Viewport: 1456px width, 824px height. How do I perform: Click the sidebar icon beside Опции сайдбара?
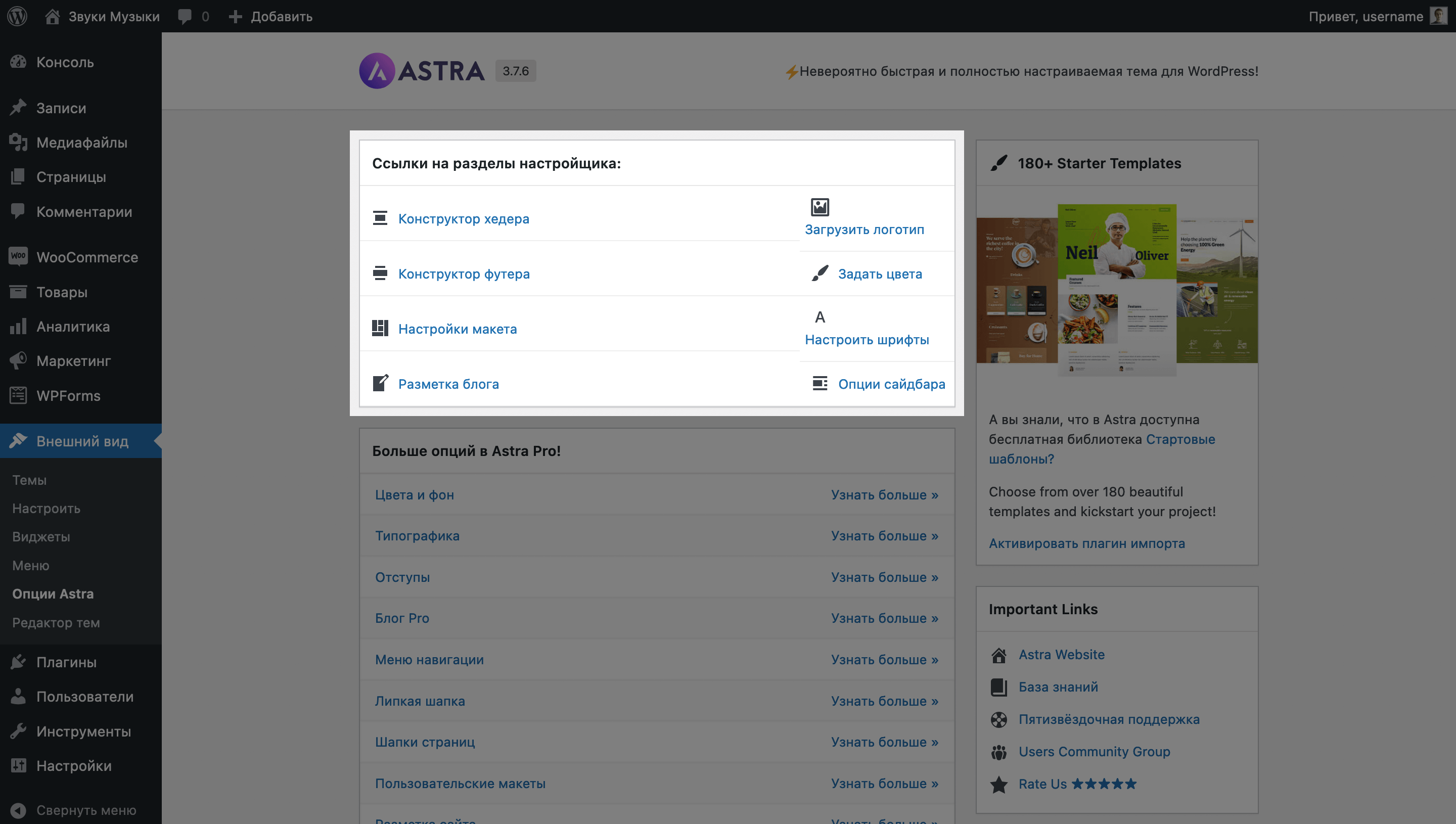click(x=820, y=383)
